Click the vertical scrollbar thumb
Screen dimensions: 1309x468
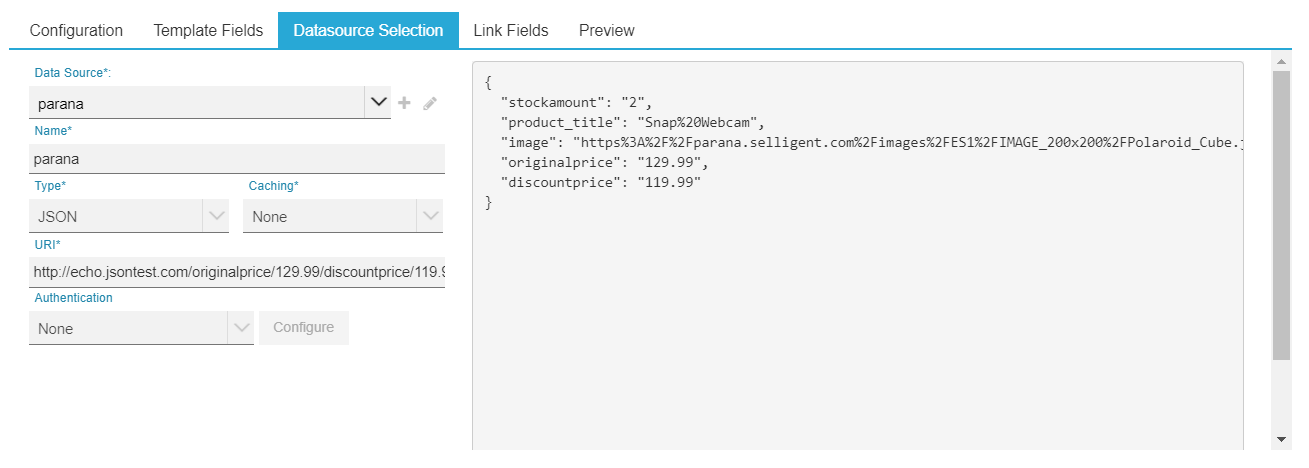coord(1281,215)
